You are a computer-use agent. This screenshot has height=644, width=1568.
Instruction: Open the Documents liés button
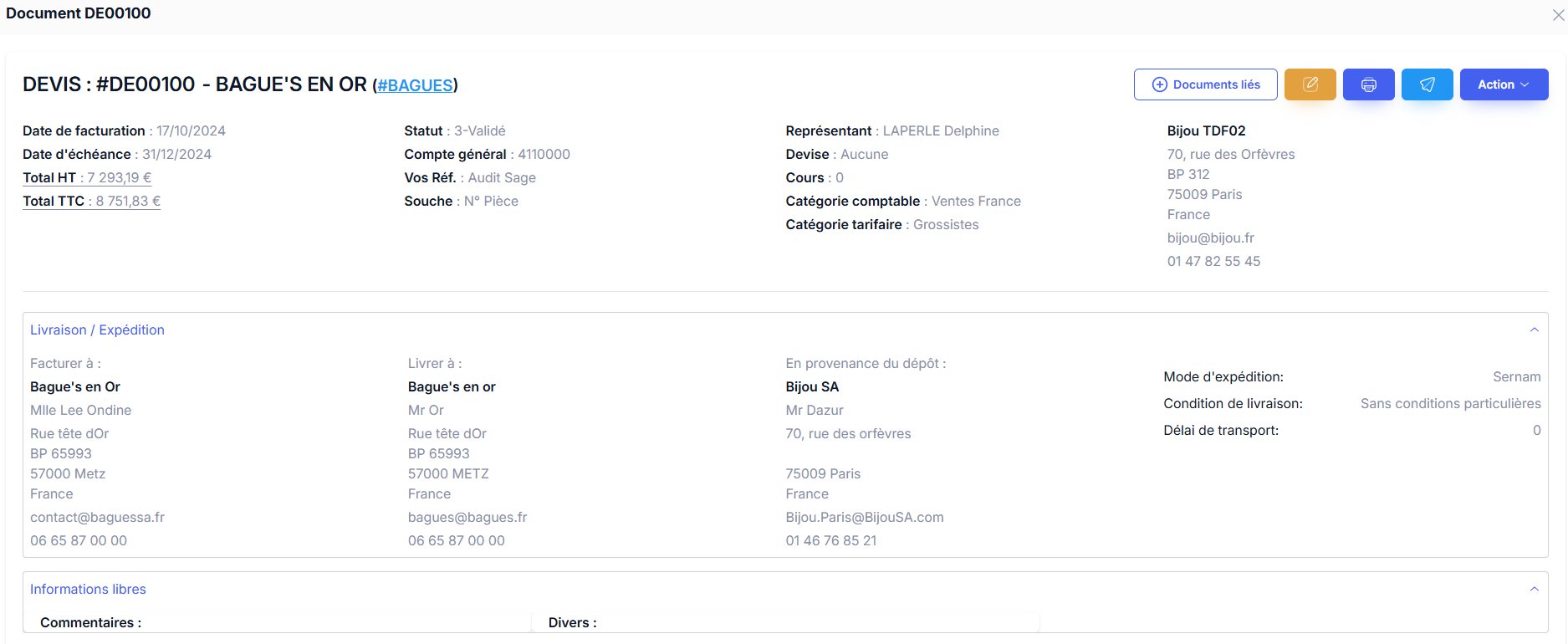1205,84
